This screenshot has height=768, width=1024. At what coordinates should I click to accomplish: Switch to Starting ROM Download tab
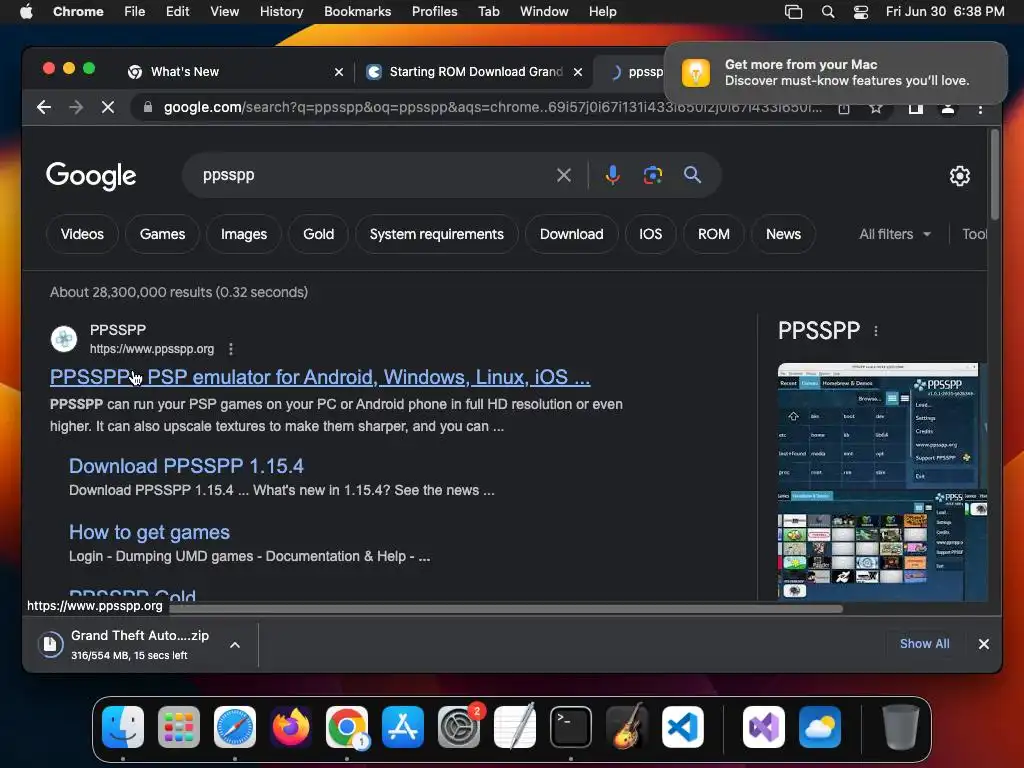475,72
